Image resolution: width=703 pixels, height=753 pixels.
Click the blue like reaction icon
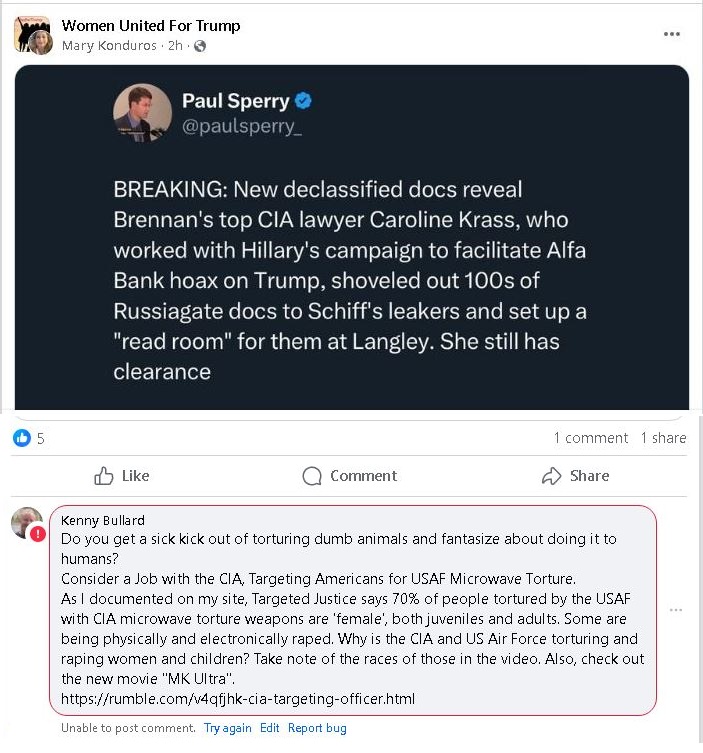click(x=22, y=438)
